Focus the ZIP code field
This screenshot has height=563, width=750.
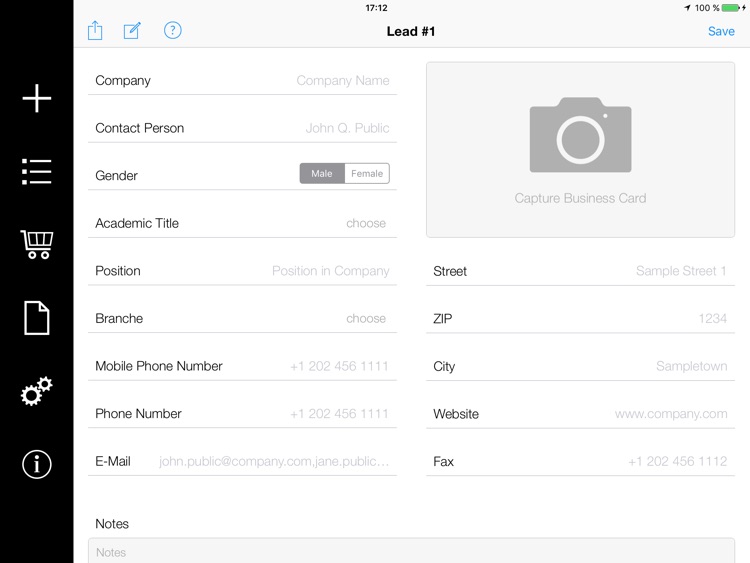coord(580,319)
